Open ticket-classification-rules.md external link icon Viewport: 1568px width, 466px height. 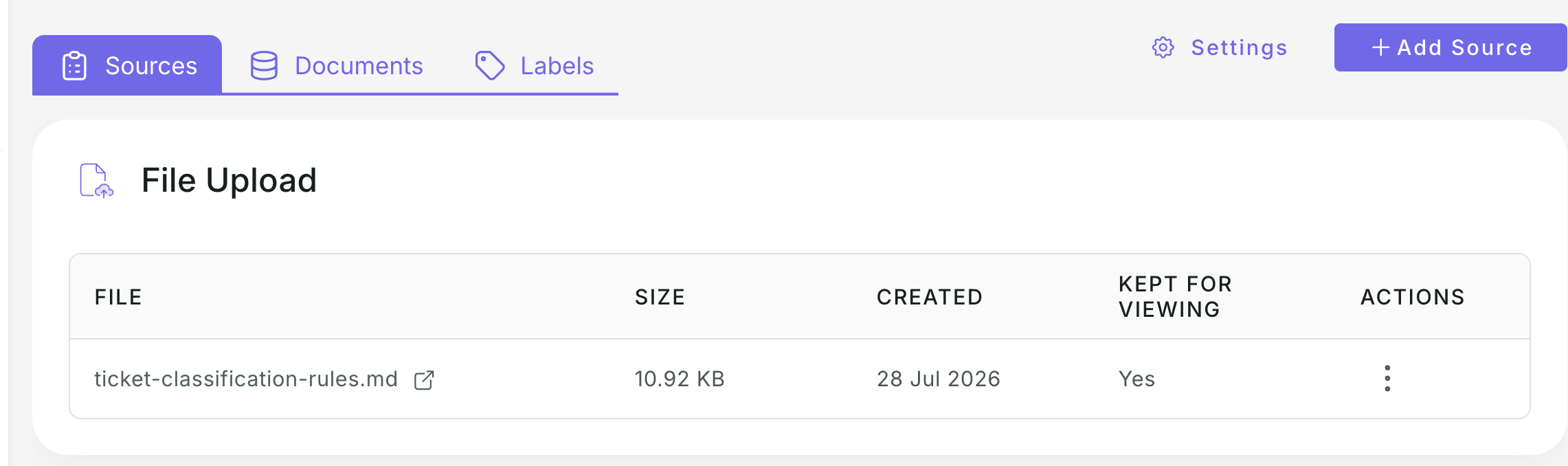[x=424, y=380]
